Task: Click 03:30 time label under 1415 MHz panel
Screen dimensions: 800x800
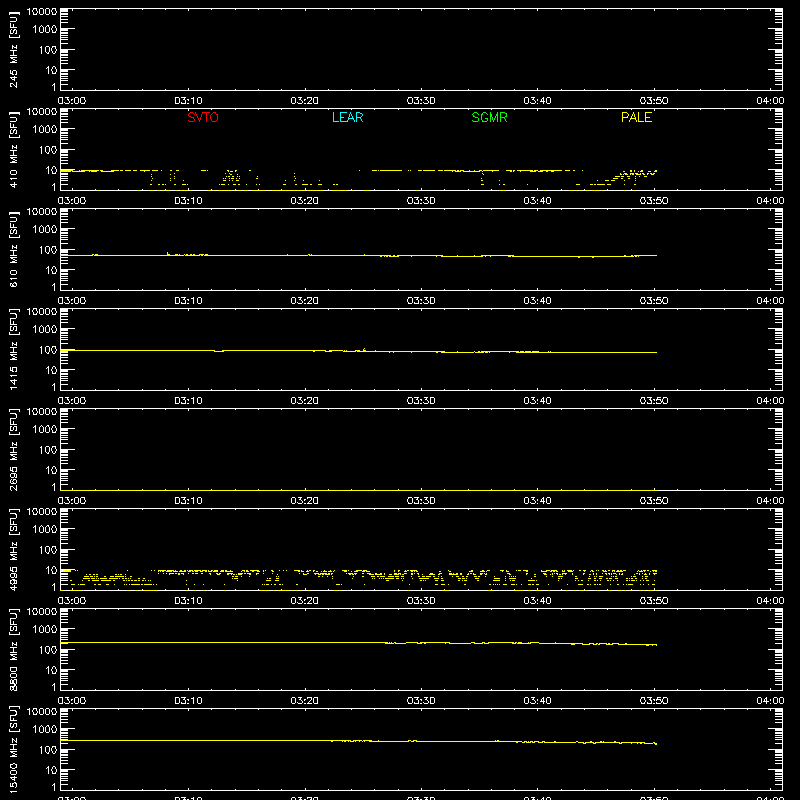Action: (x=421, y=401)
